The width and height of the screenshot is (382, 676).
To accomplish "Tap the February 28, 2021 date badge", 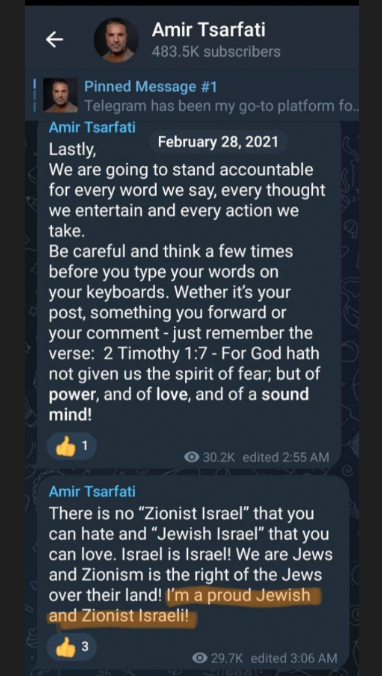I will (218, 142).
